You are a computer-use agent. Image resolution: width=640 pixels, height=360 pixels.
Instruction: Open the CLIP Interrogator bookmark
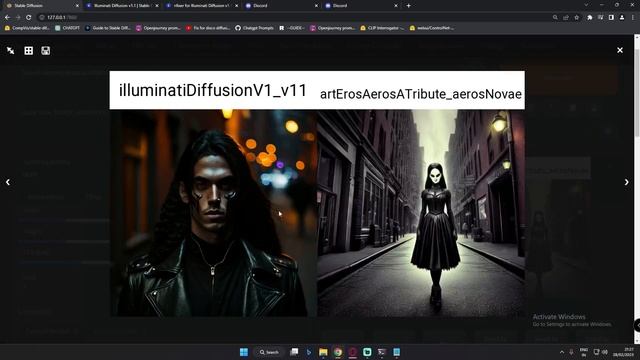click(x=382, y=28)
